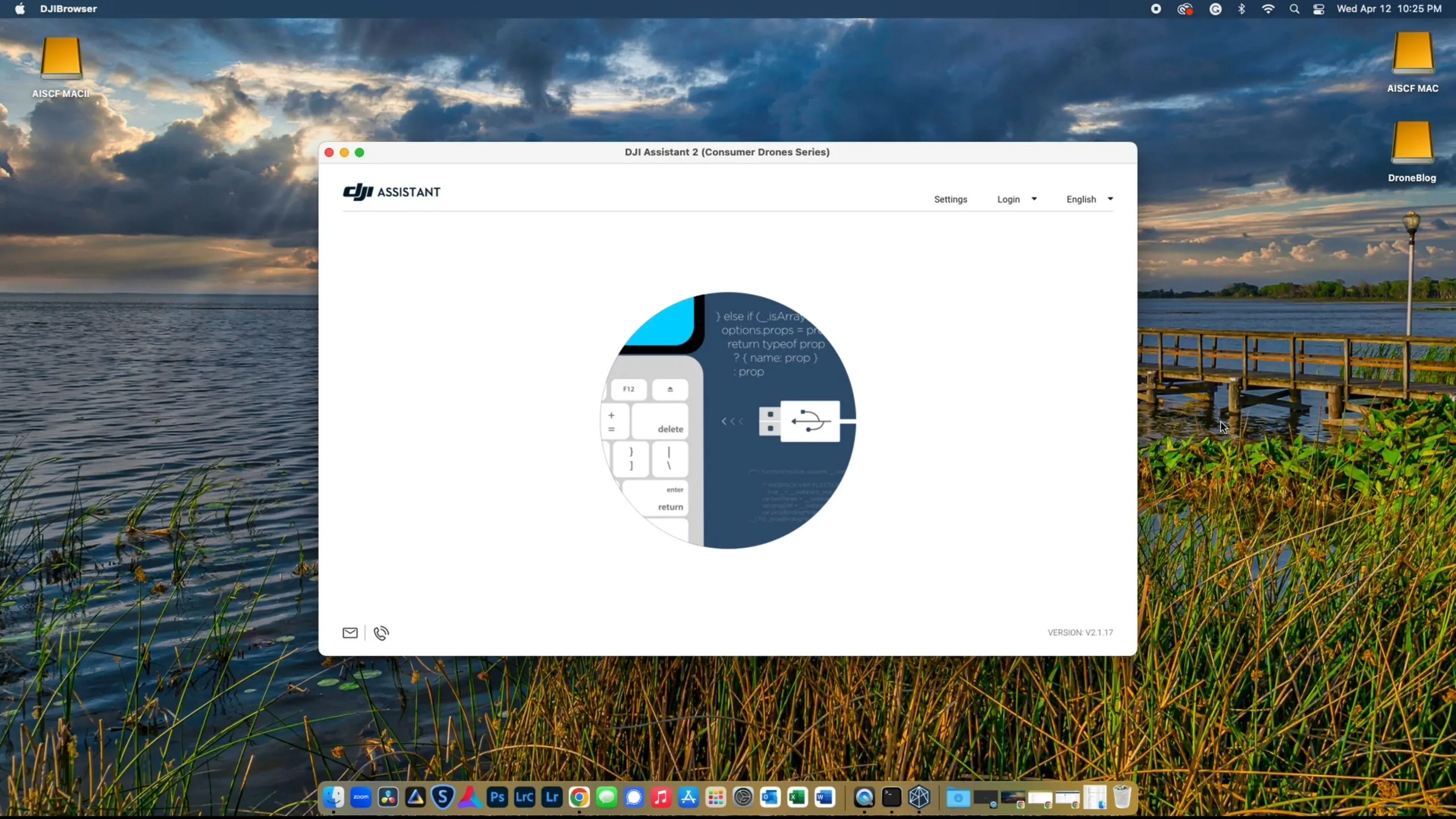Open Finder from the dock
Screen dimensions: 1456x819
333,797
